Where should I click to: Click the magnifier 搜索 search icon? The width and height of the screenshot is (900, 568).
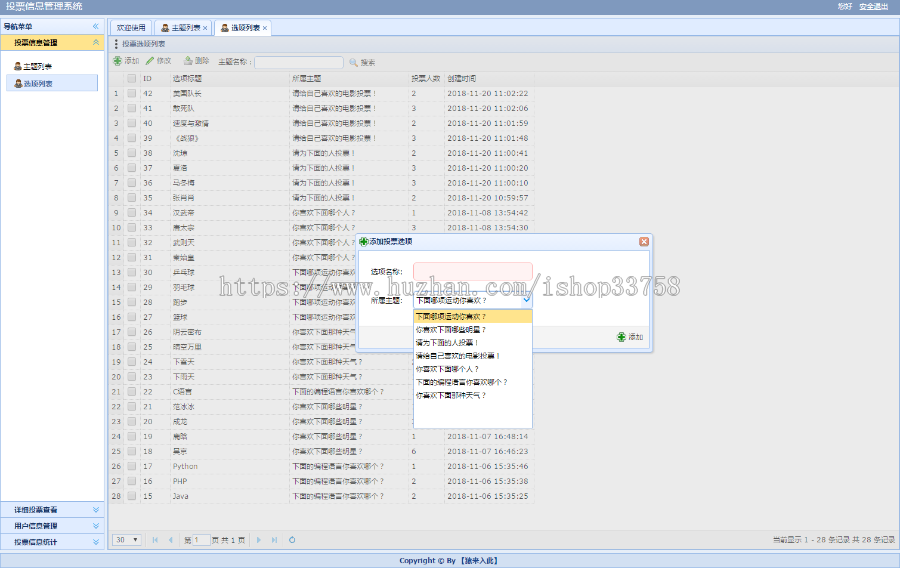pos(354,62)
